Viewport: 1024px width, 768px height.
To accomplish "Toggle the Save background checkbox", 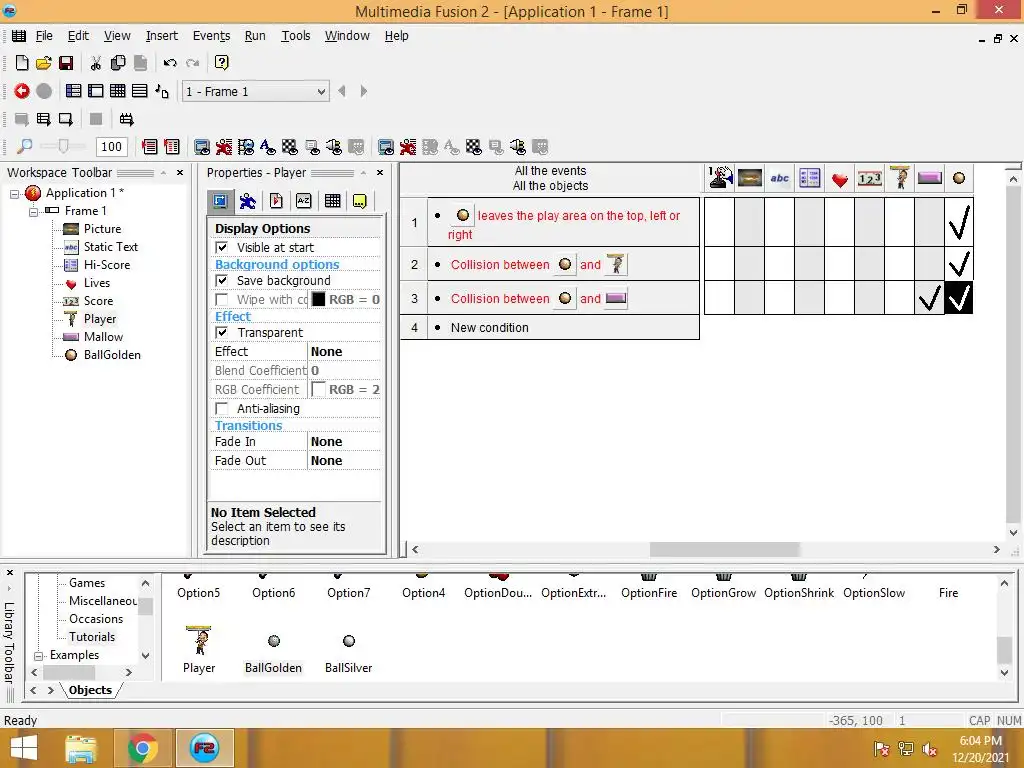I will [x=222, y=280].
